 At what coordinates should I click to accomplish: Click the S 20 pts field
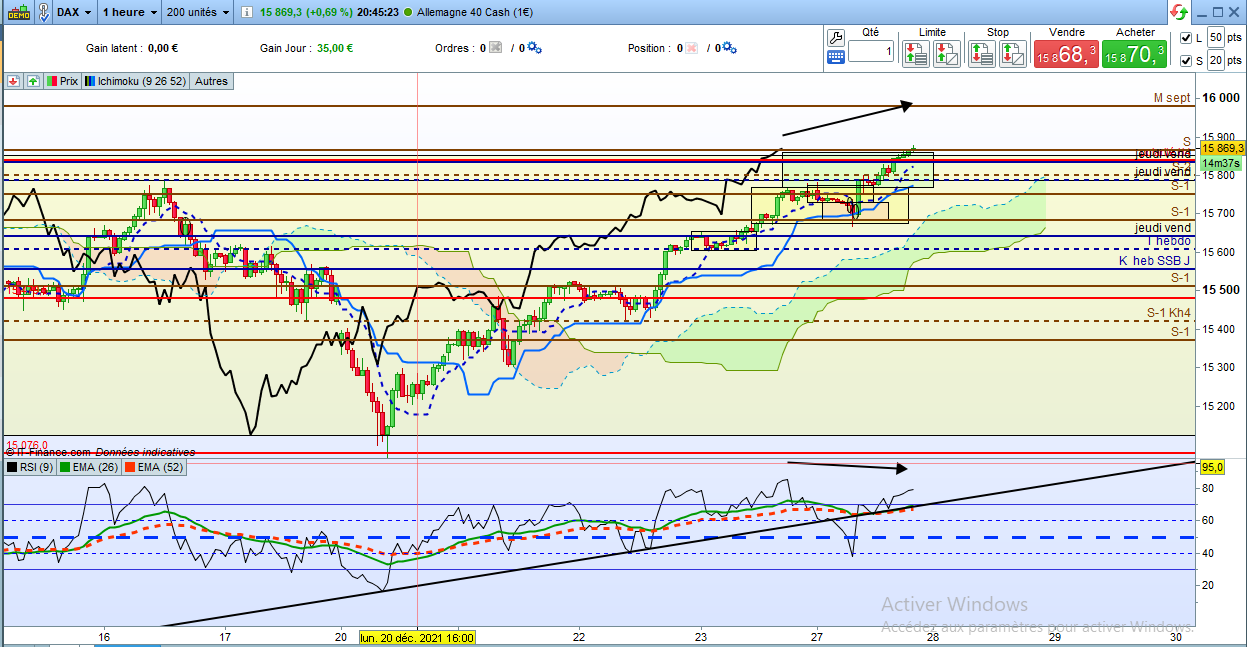click(1216, 61)
